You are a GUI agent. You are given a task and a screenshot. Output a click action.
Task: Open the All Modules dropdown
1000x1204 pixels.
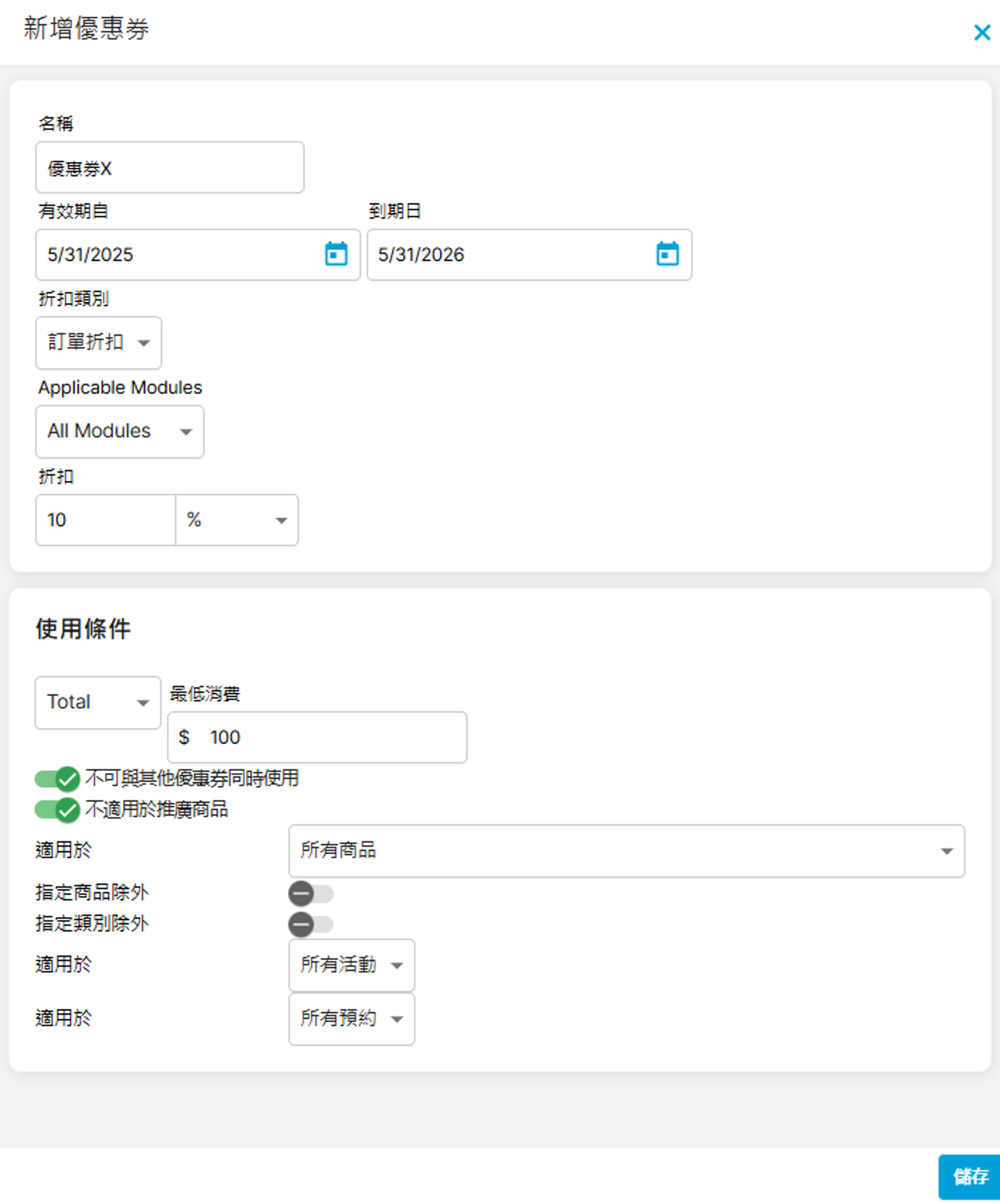pos(119,431)
